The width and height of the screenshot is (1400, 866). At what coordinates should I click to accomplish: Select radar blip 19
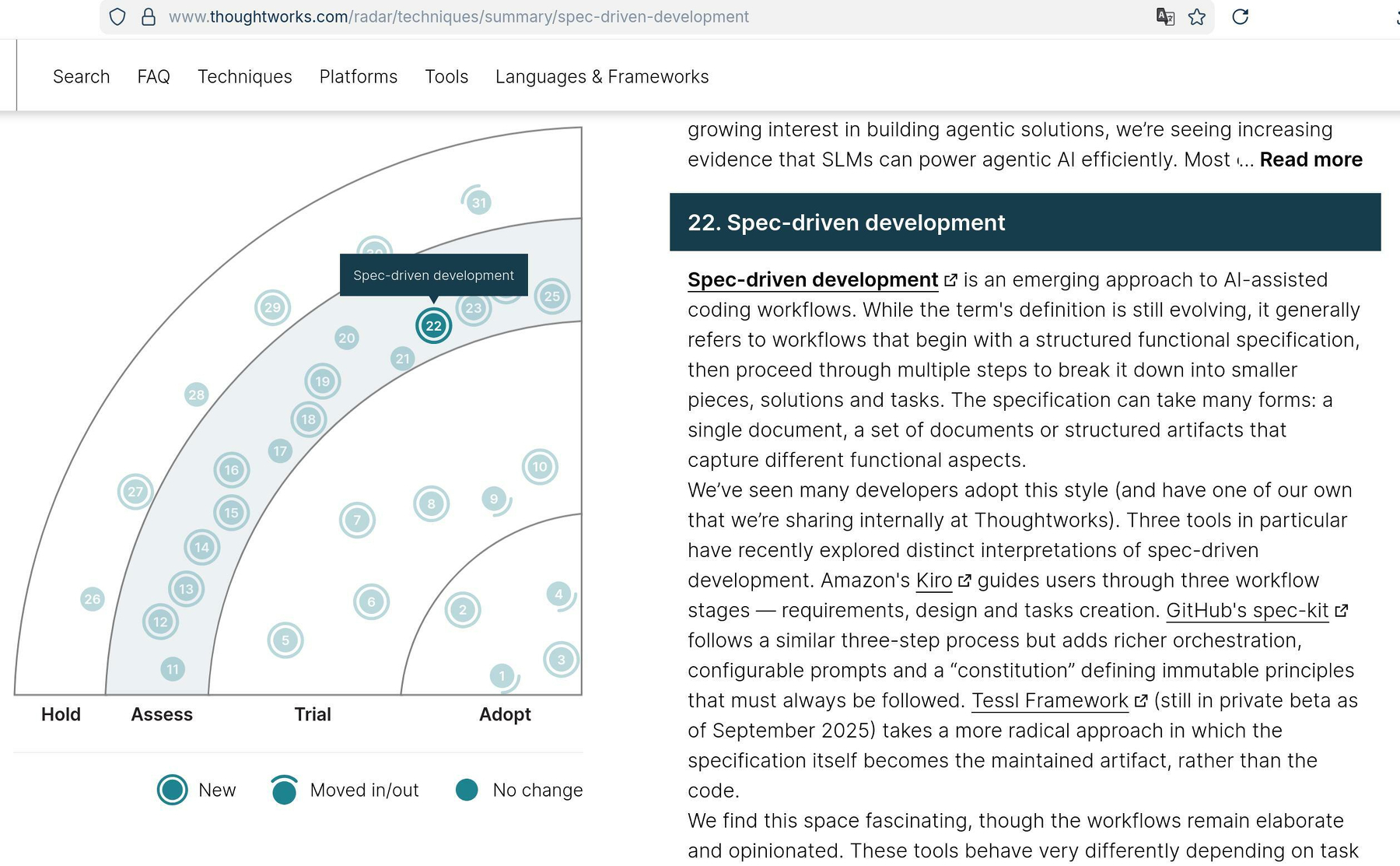tap(323, 381)
